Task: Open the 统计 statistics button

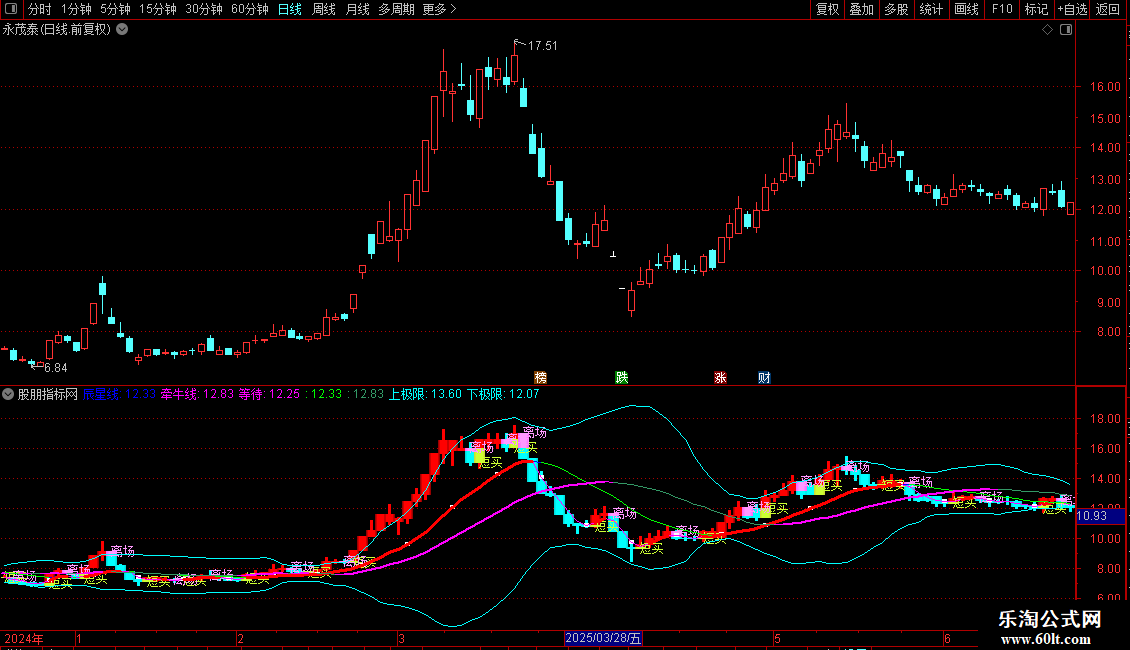Action: (x=931, y=9)
